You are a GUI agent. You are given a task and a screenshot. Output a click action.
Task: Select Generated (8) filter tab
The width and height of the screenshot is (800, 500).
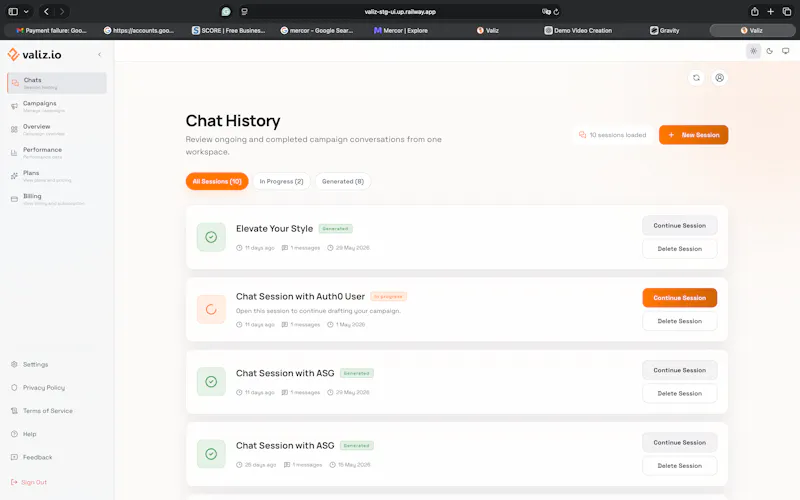click(x=343, y=181)
